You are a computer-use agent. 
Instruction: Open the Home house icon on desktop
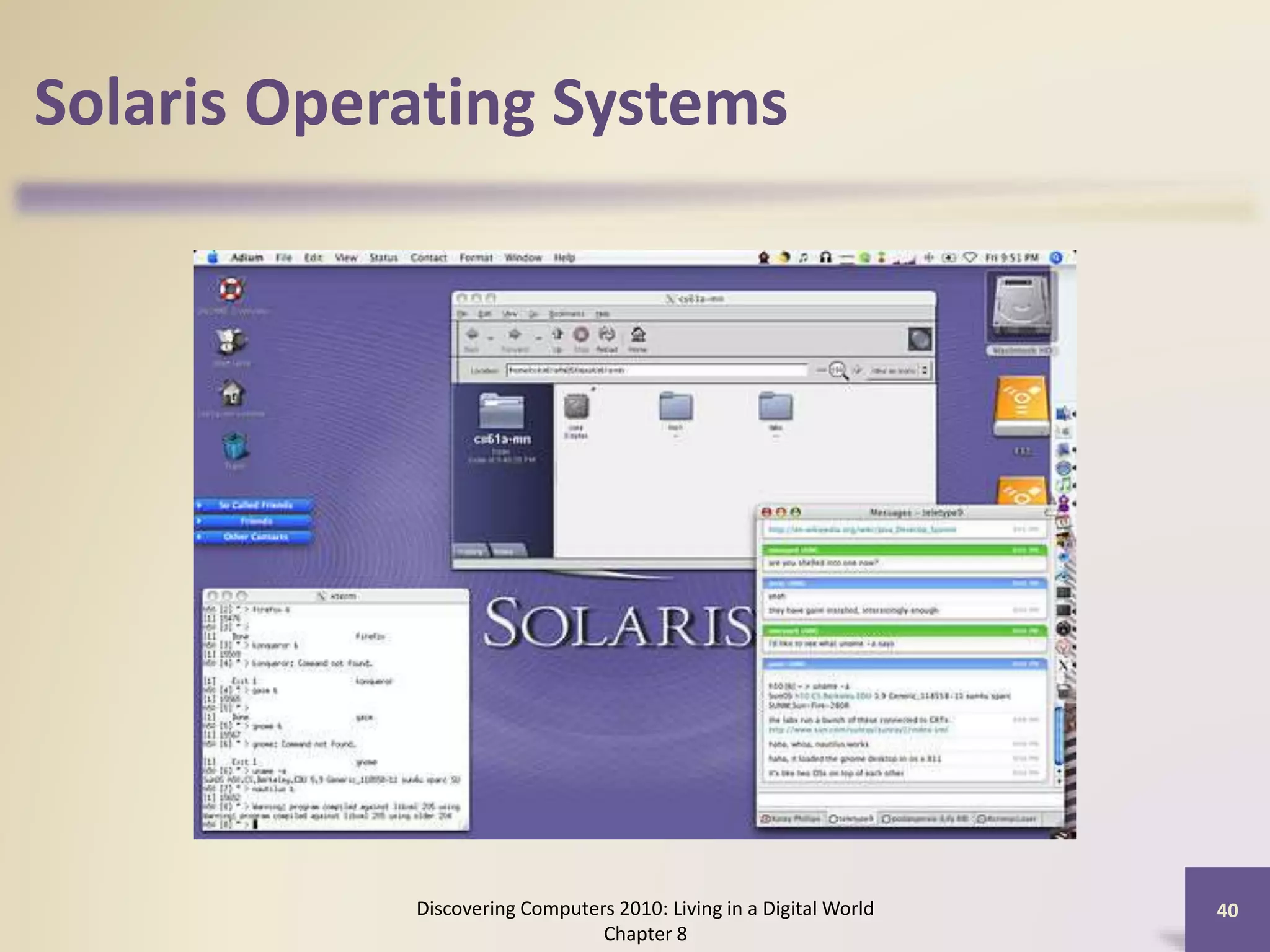pyautogui.click(x=232, y=393)
